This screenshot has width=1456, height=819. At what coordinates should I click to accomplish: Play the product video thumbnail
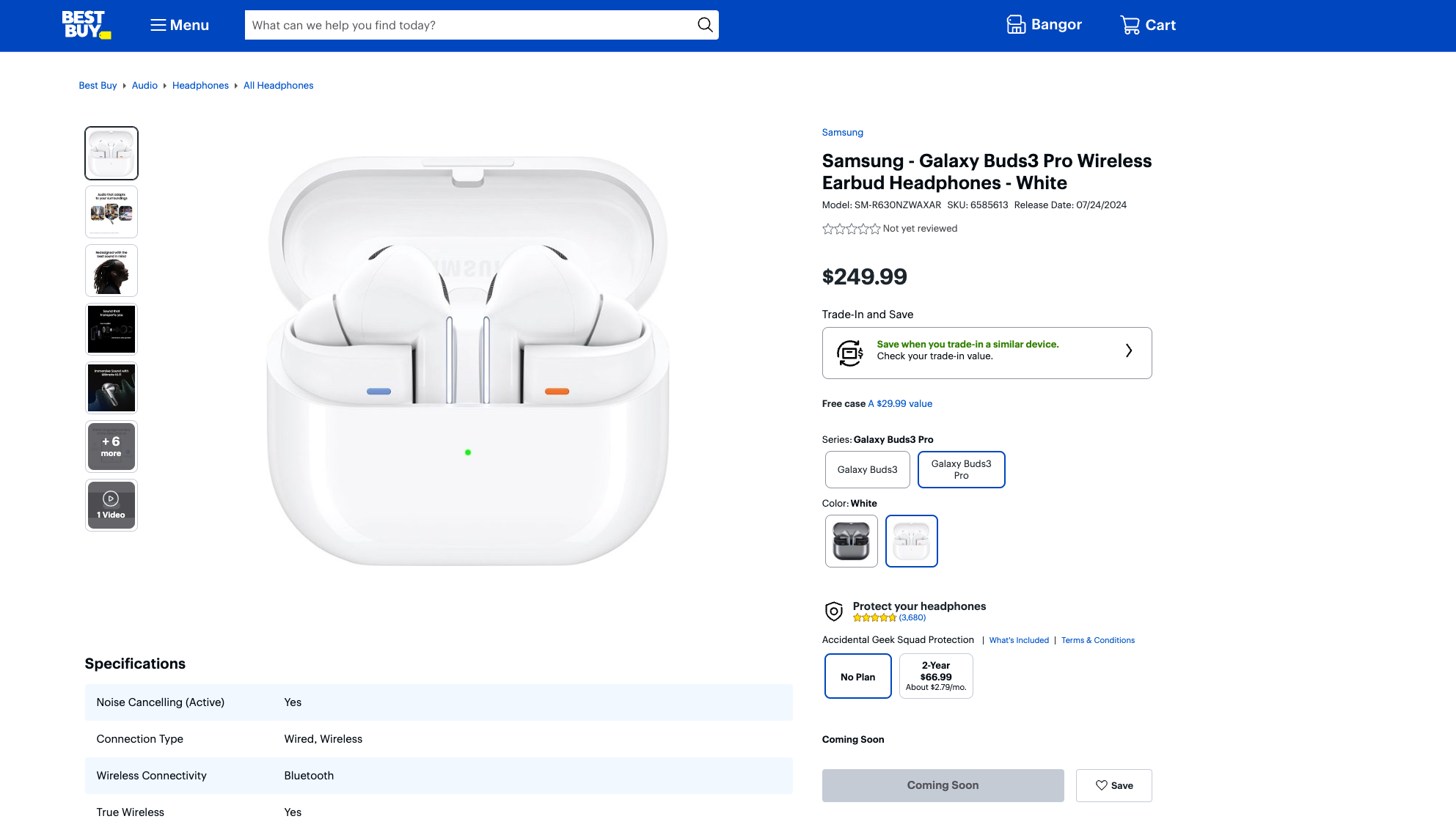pyautogui.click(x=111, y=504)
